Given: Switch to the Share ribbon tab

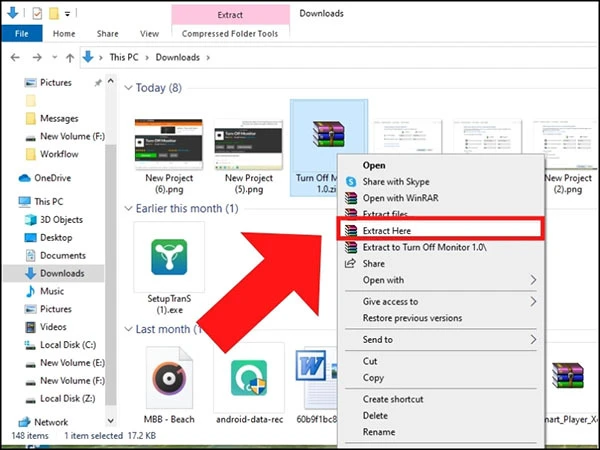Looking at the screenshot, I should click(x=108, y=34).
